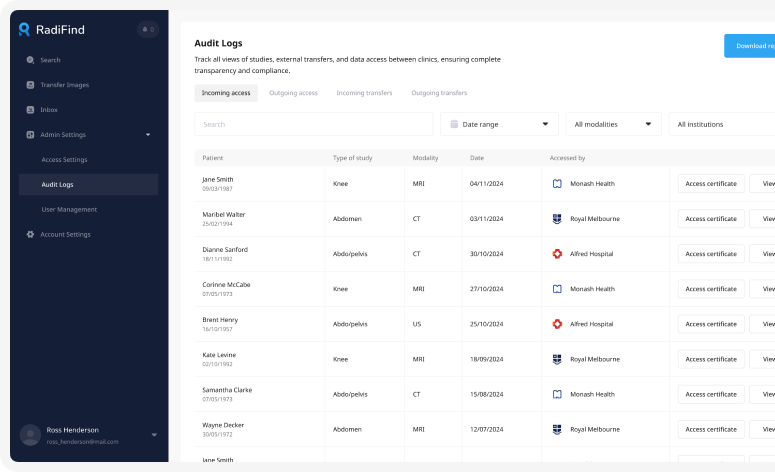Viewport: 775px width, 472px height.
Task: Click the audit log Search field
Action: [x=313, y=124]
